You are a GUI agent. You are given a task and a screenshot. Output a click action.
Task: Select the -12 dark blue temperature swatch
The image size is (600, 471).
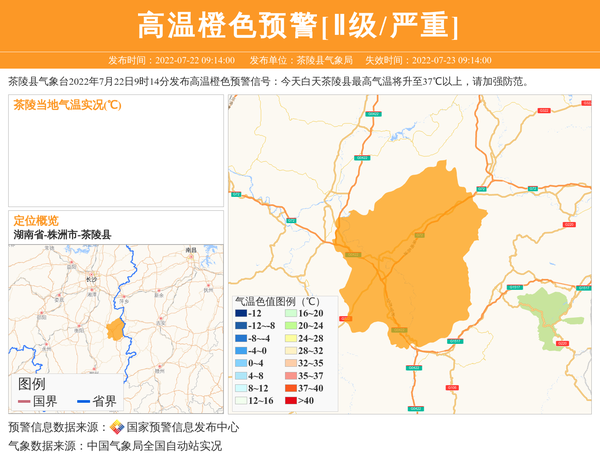click(x=241, y=314)
